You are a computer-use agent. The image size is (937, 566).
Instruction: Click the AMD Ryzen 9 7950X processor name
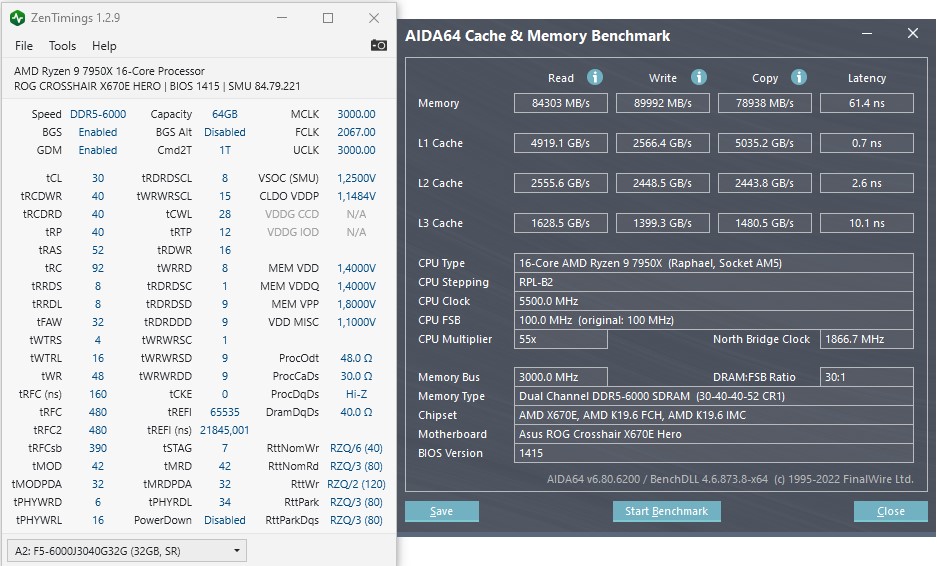tap(109, 71)
